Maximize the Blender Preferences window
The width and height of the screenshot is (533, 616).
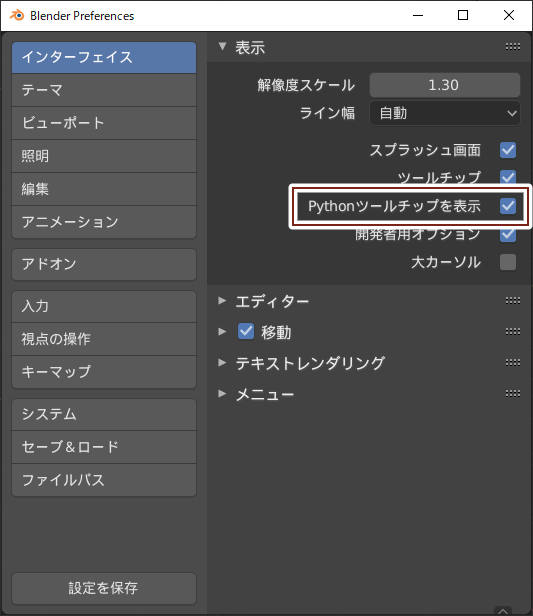(x=463, y=16)
